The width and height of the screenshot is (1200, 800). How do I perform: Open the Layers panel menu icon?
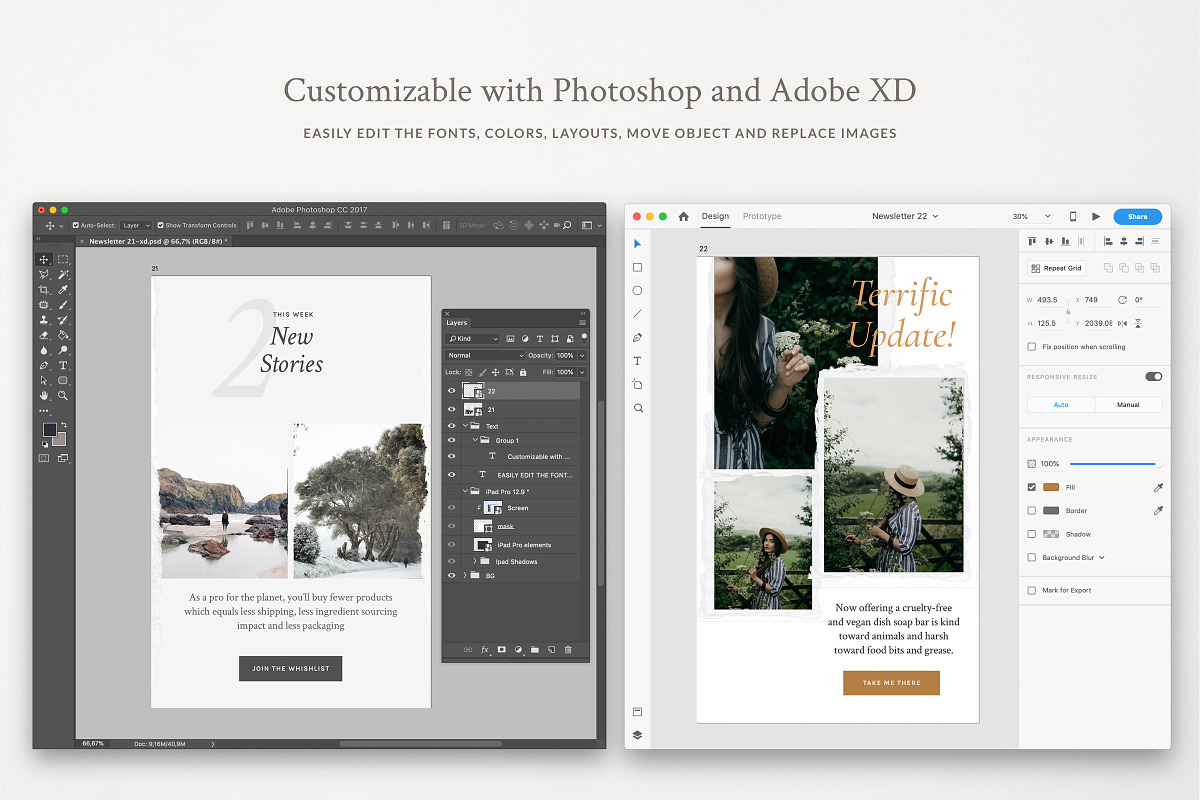coord(582,323)
